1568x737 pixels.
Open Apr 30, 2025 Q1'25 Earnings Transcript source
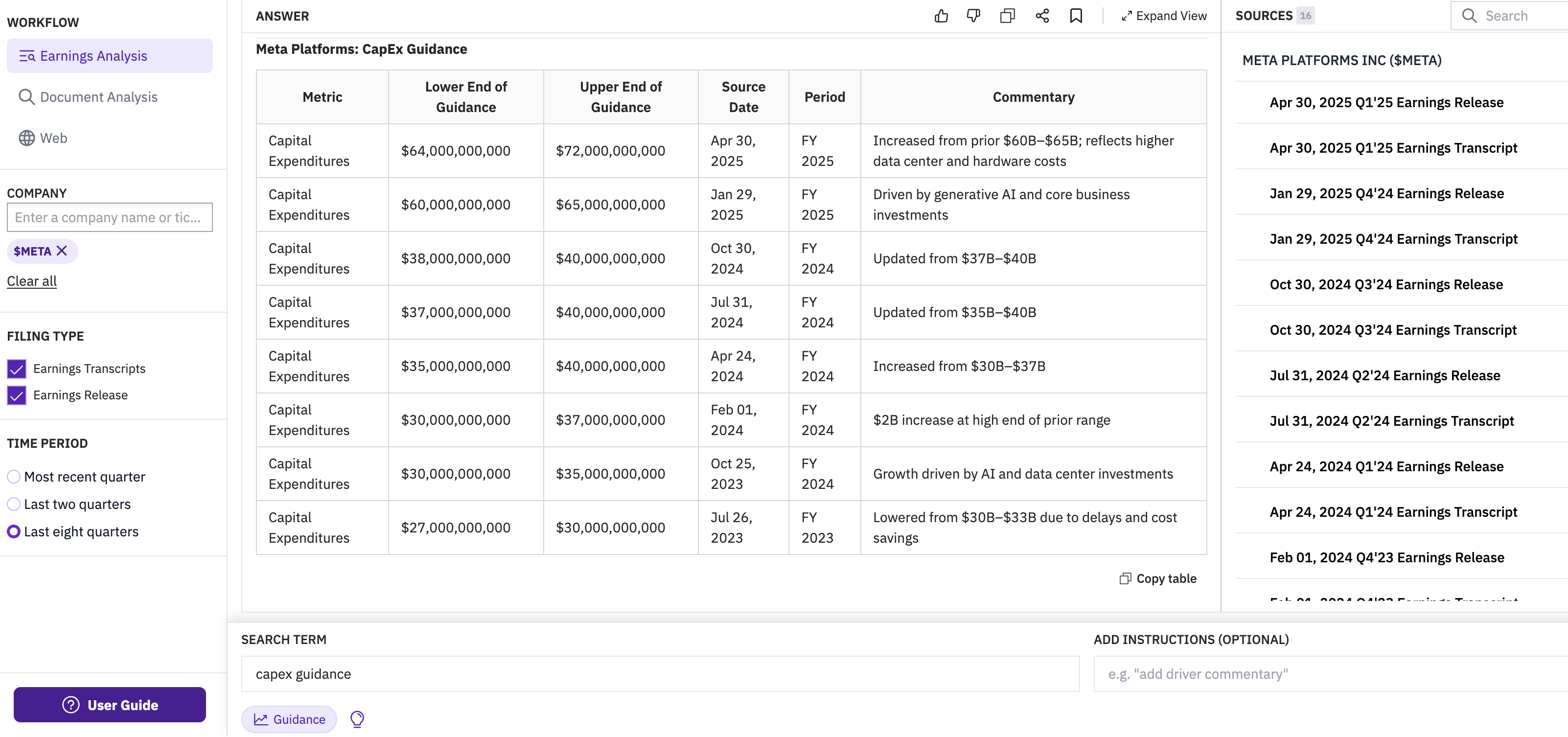coord(1393,148)
